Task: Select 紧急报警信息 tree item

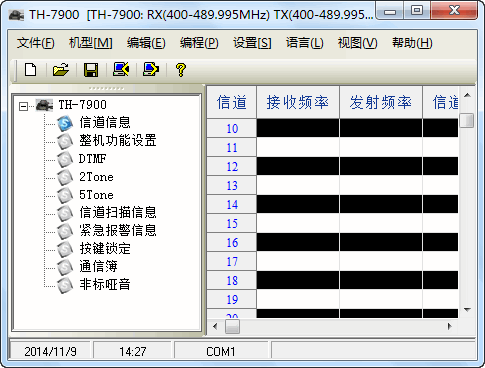Action: (118, 230)
